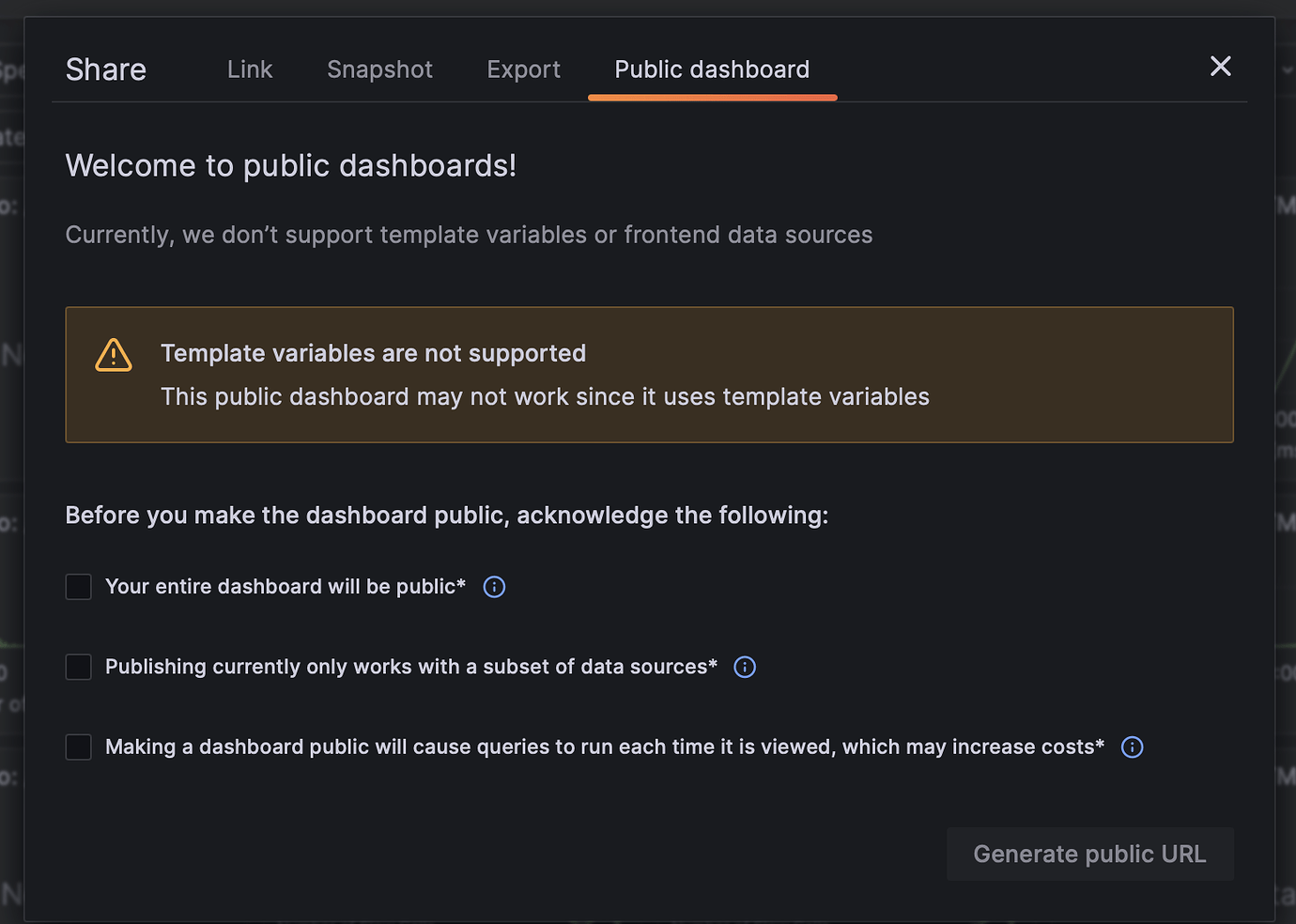Click the Public dashboard tab
Image resolution: width=1296 pixels, height=924 pixels.
click(712, 69)
